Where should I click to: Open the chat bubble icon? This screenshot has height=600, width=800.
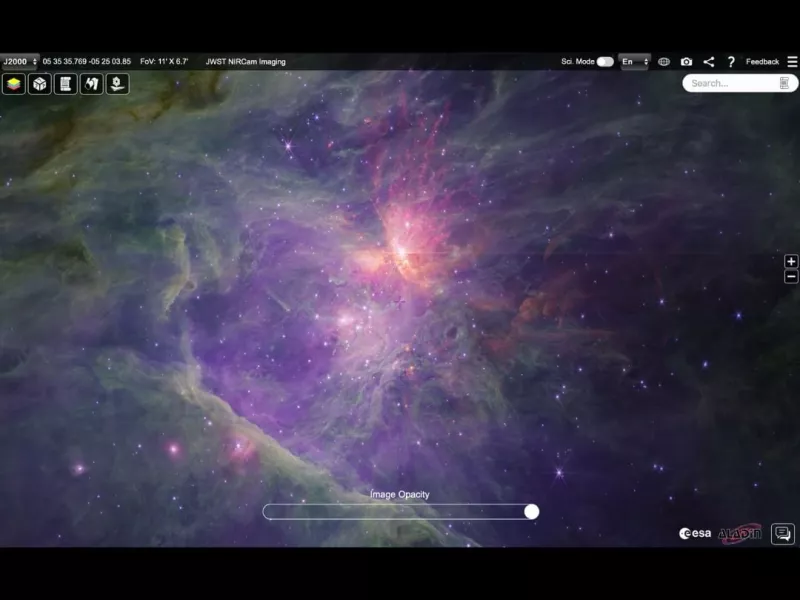pyautogui.click(x=783, y=534)
